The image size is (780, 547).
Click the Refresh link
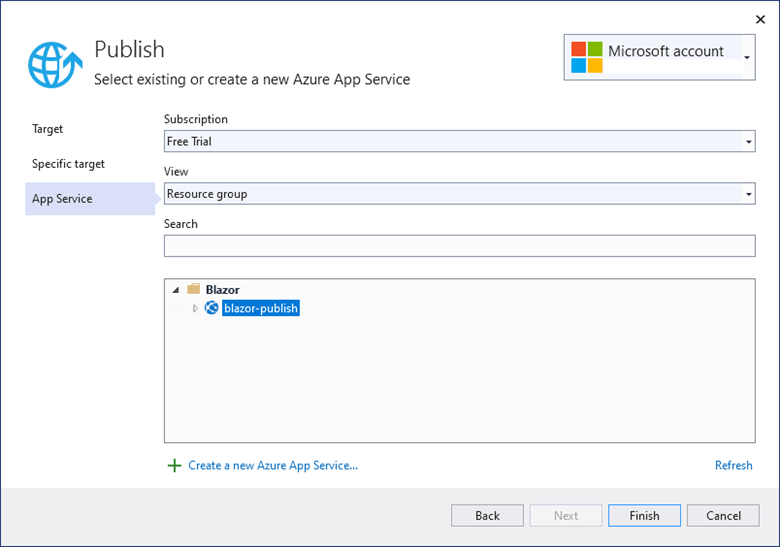pyautogui.click(x=733, y=465)
